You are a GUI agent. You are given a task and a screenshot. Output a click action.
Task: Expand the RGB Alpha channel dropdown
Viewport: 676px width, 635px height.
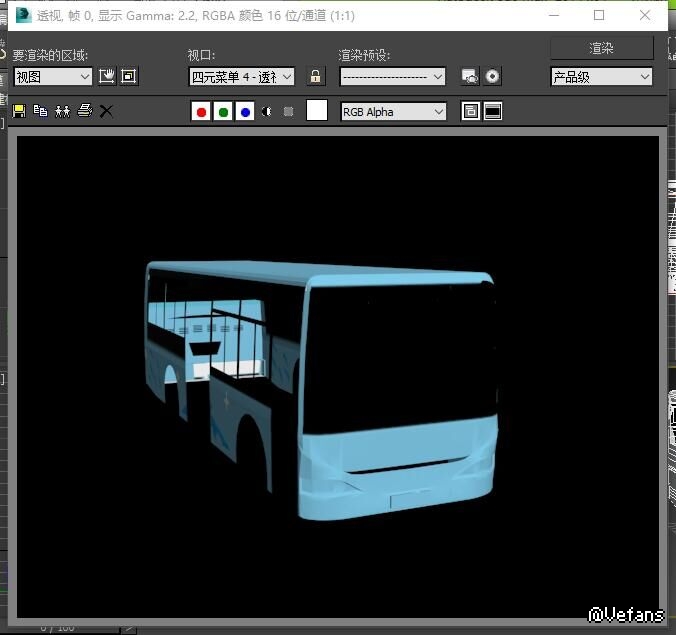coord(393,112)
